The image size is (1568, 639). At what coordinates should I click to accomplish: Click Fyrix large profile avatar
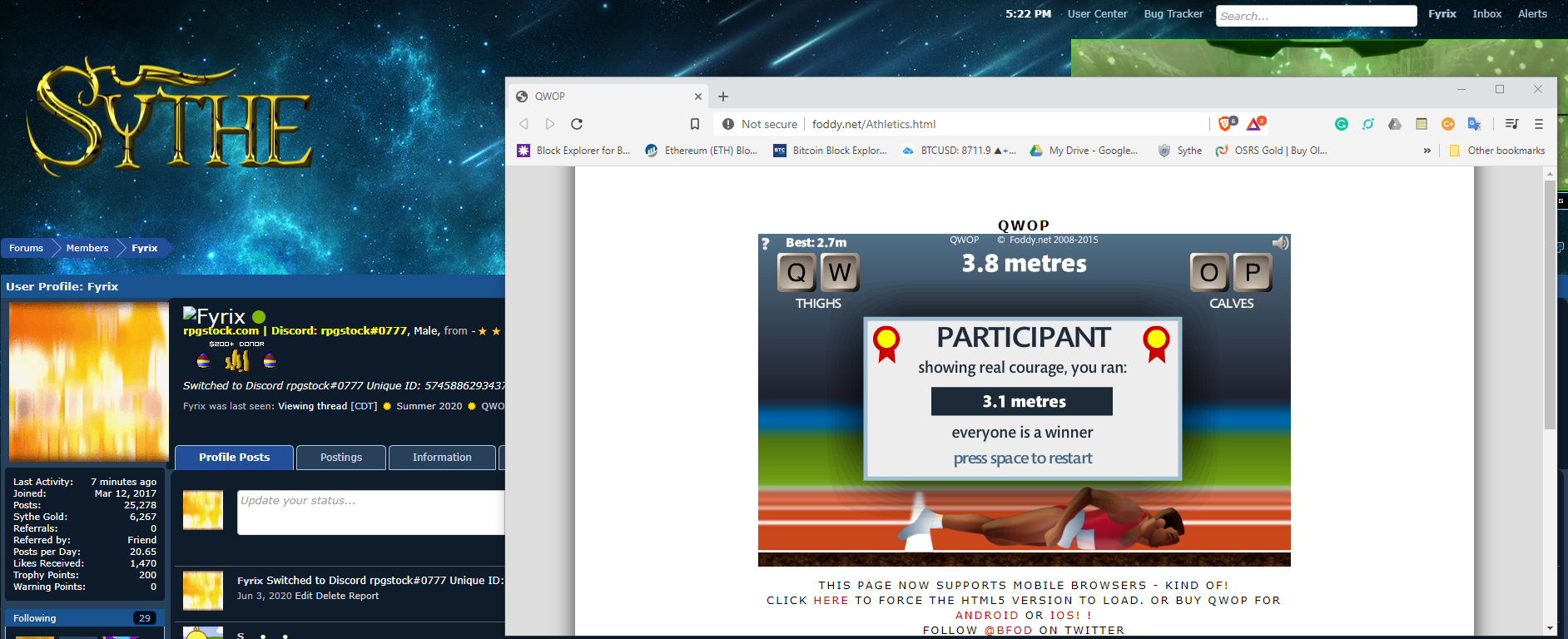[x=89, y=382]
